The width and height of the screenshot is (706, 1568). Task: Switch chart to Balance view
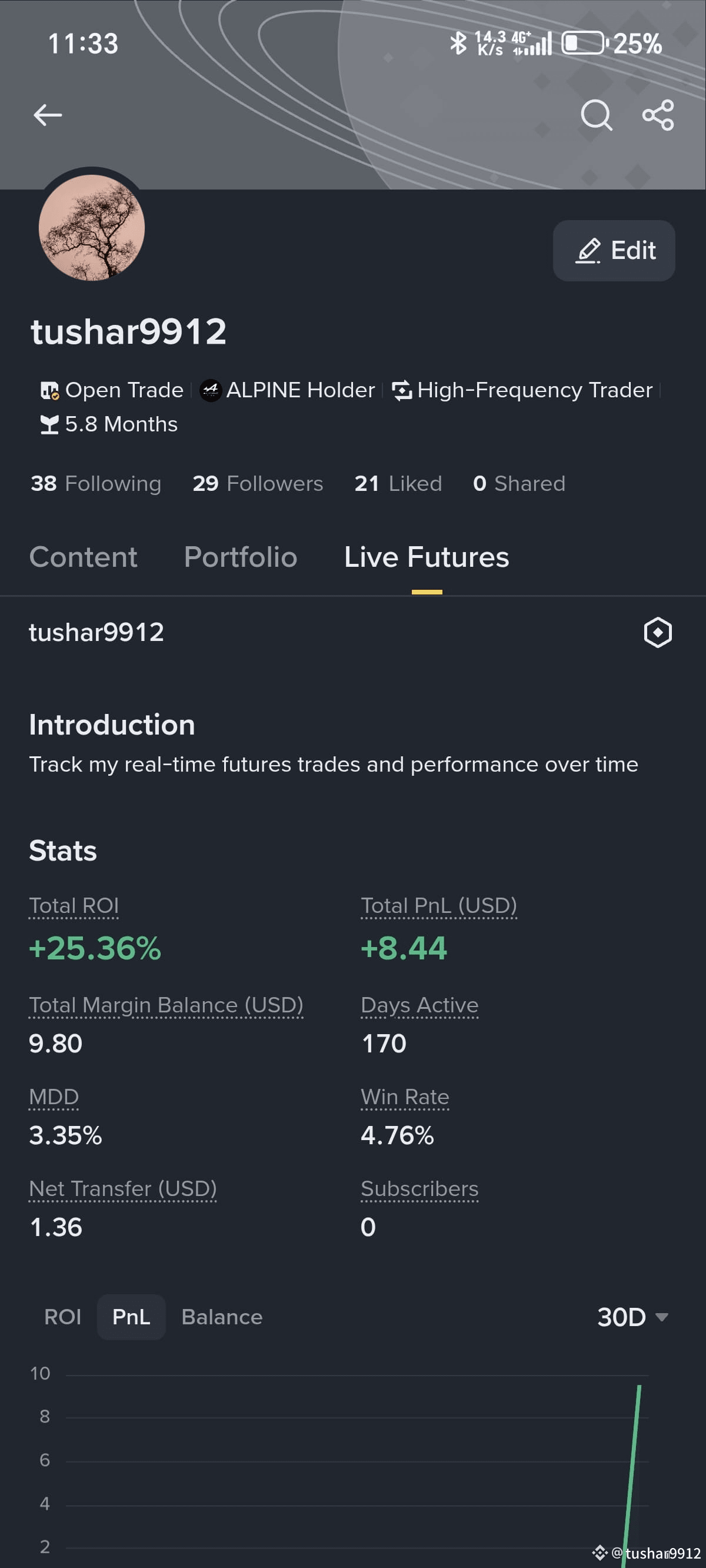[222, 1317]
